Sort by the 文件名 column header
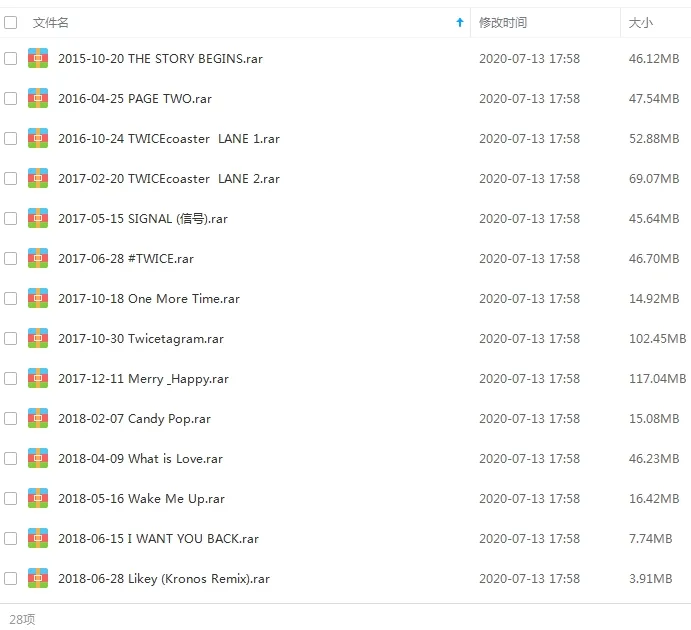The height and width of the screenshot is (630, 691). tap(51, 22)
